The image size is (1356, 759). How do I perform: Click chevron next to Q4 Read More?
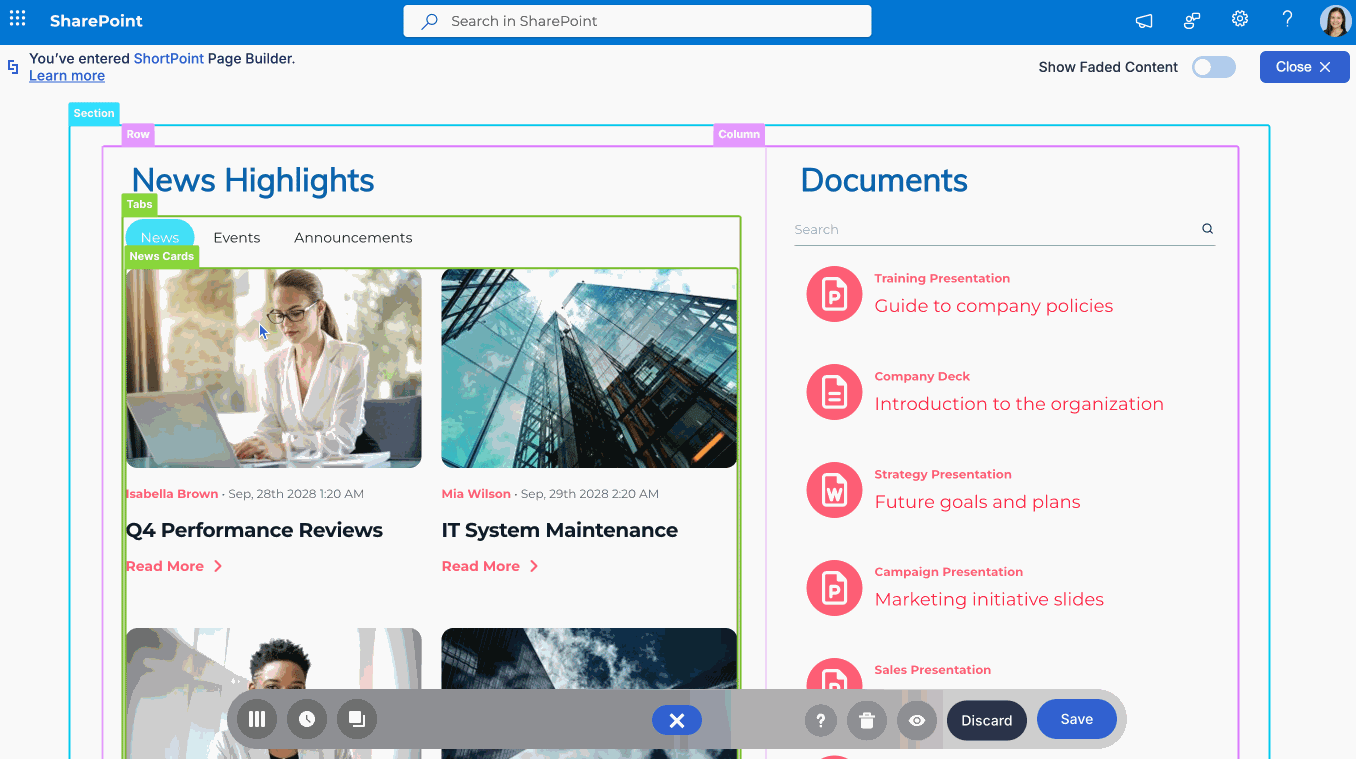click(218, 566)
